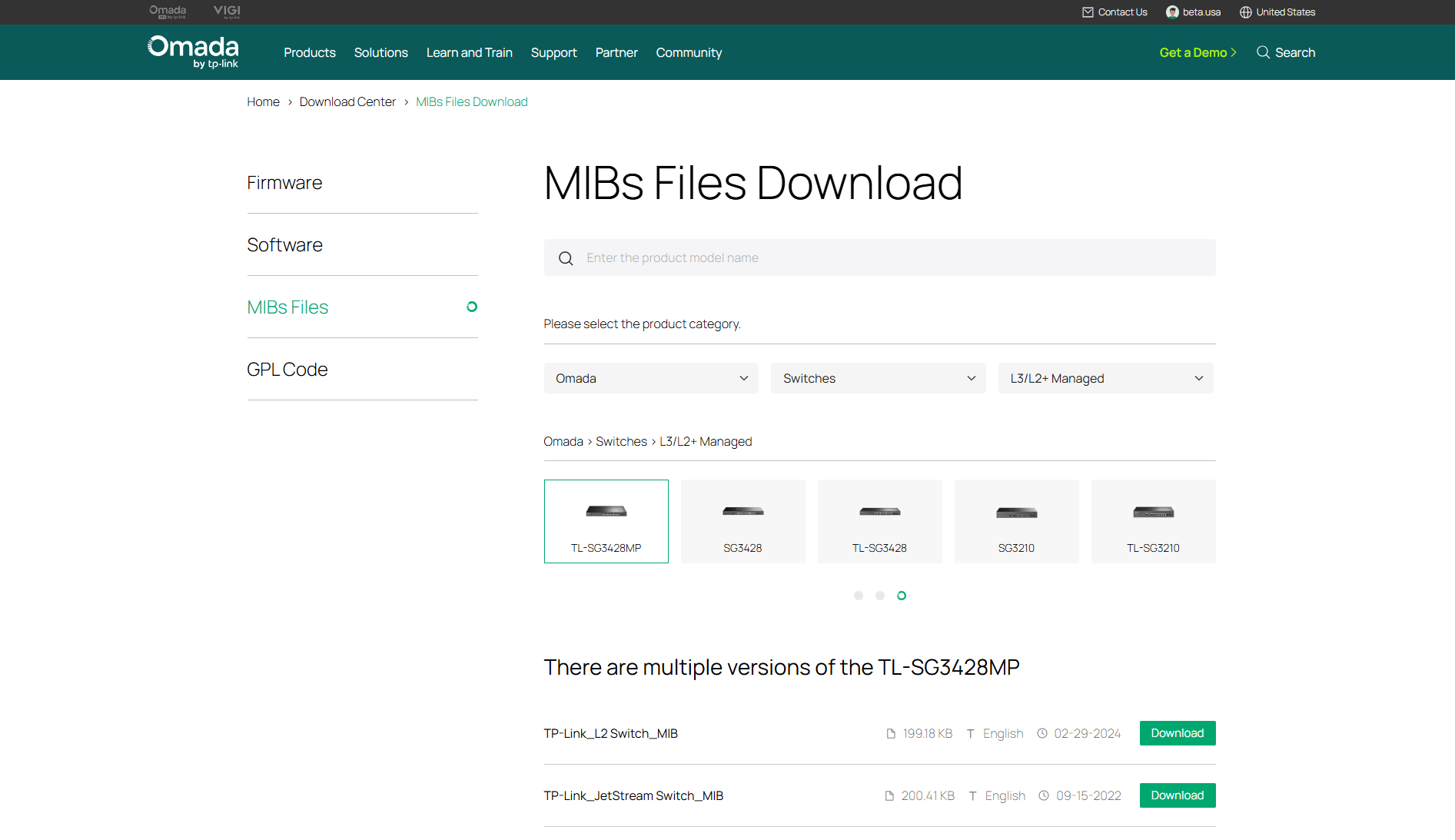Screen dimensions: 1455x840
Task: Click the beta.usa account name
Action: 1201,12
